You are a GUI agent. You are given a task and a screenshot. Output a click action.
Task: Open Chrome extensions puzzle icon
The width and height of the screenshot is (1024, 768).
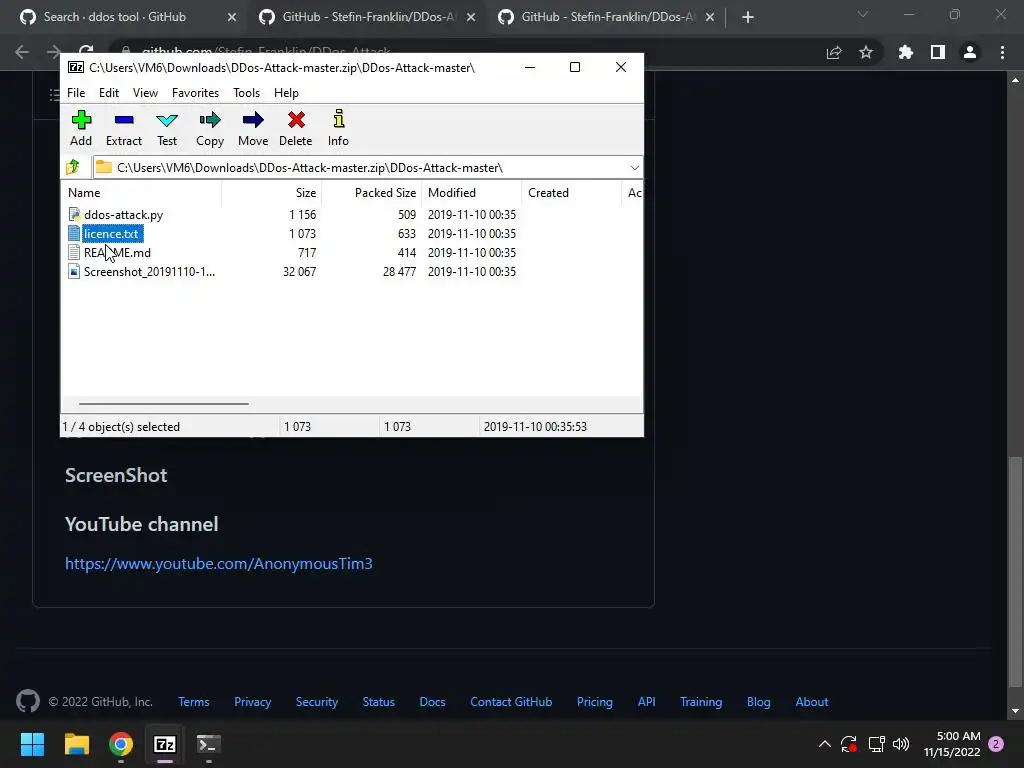(905, 52)
